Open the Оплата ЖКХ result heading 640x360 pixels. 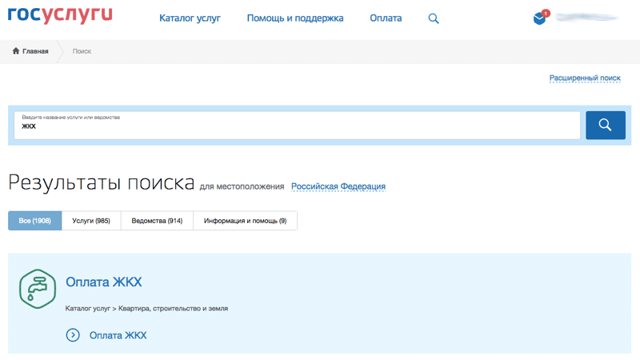(104, 282)
